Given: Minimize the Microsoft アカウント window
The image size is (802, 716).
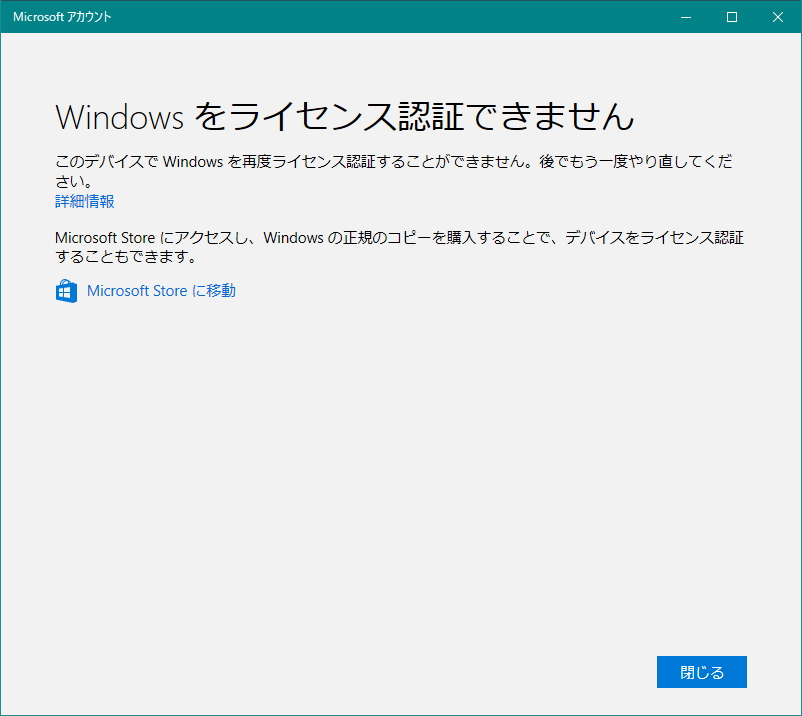Looking at the screenshot, I should point(686,17).
